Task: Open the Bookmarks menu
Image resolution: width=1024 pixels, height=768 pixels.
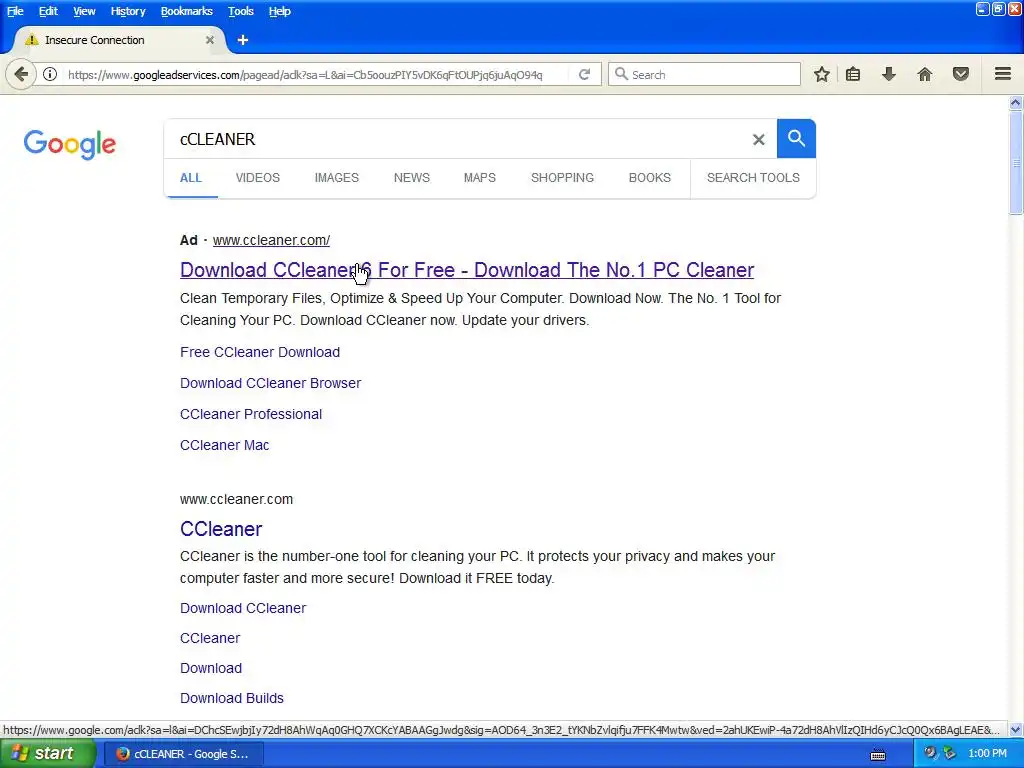Action: coord(187,11)
